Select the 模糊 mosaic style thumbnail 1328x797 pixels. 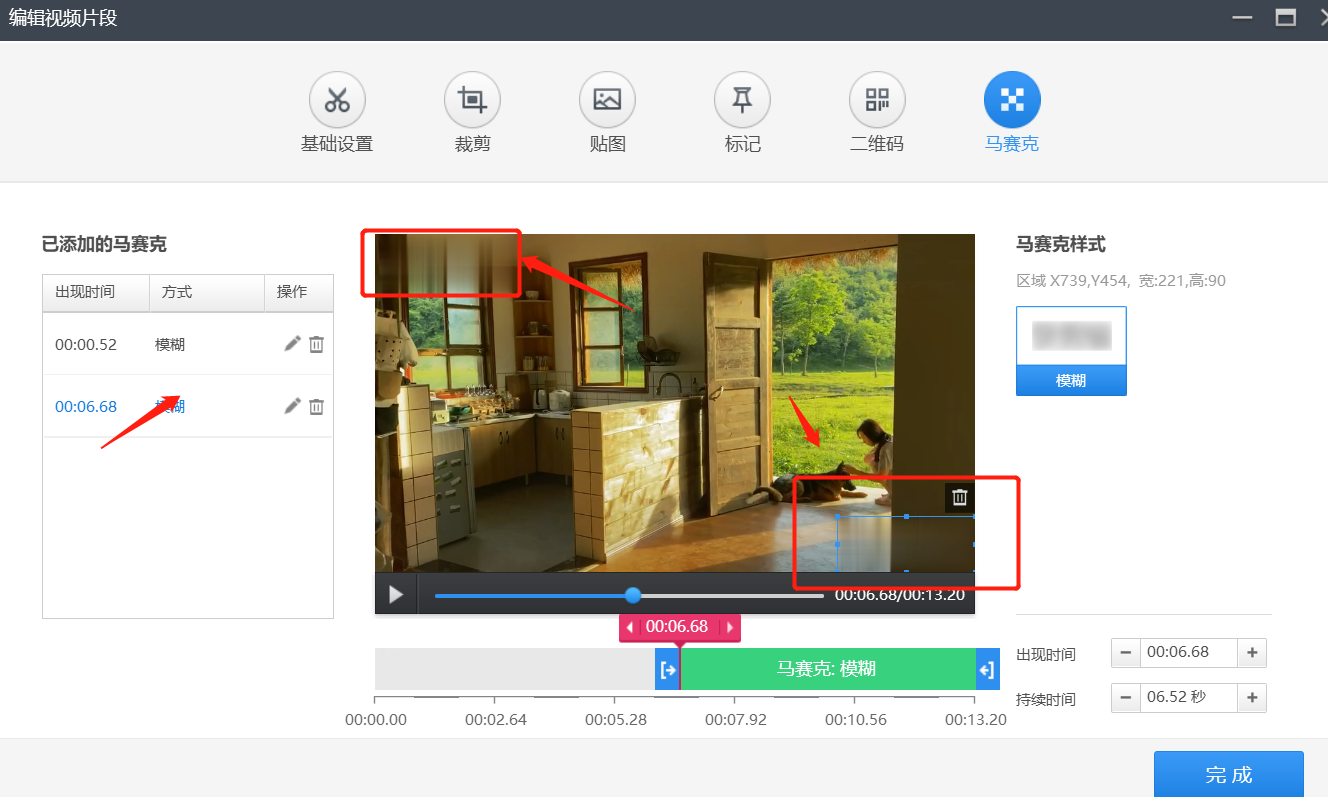(1071, 350)
